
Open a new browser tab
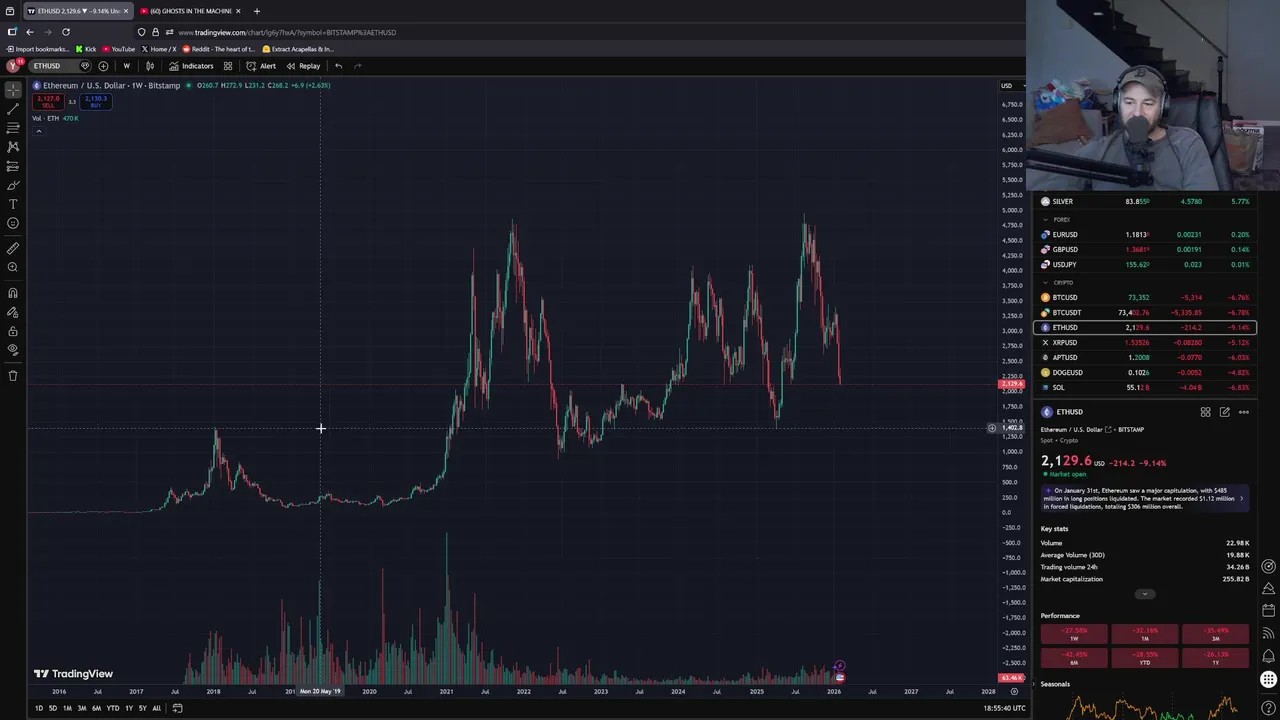click(x=256, y=11)
